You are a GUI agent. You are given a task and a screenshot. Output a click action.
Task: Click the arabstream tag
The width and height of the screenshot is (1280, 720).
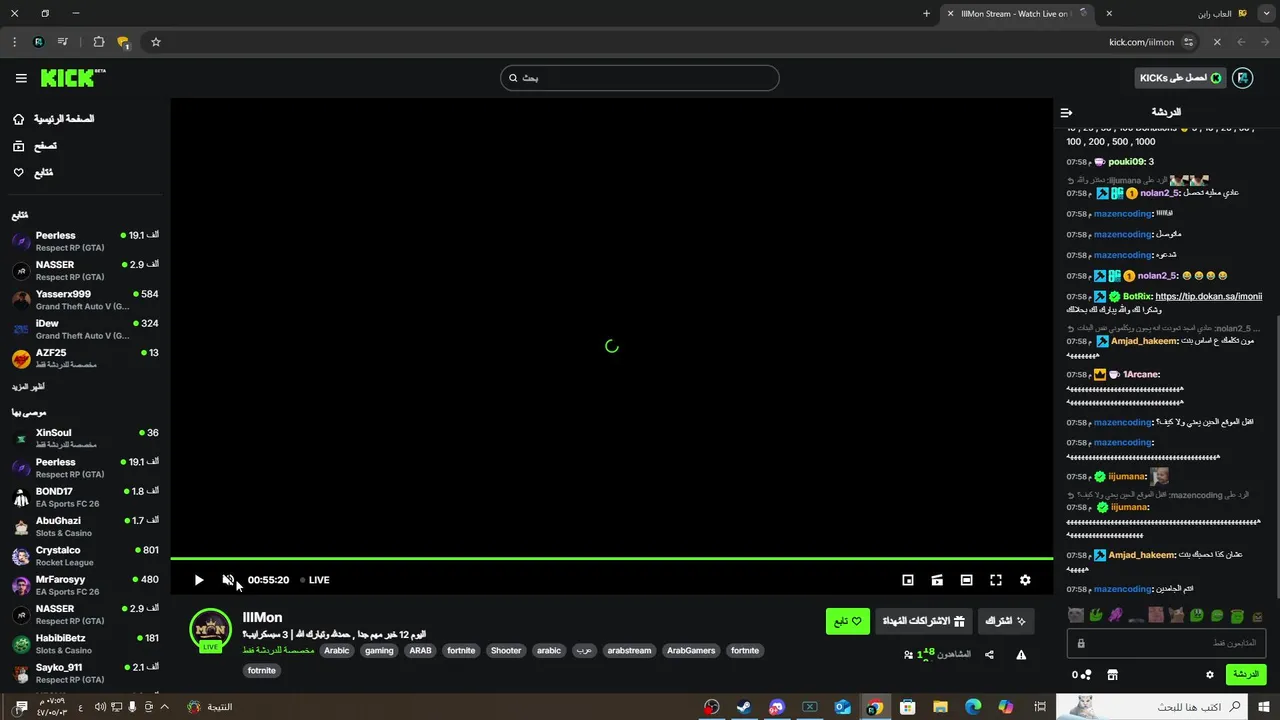[629, 651]
